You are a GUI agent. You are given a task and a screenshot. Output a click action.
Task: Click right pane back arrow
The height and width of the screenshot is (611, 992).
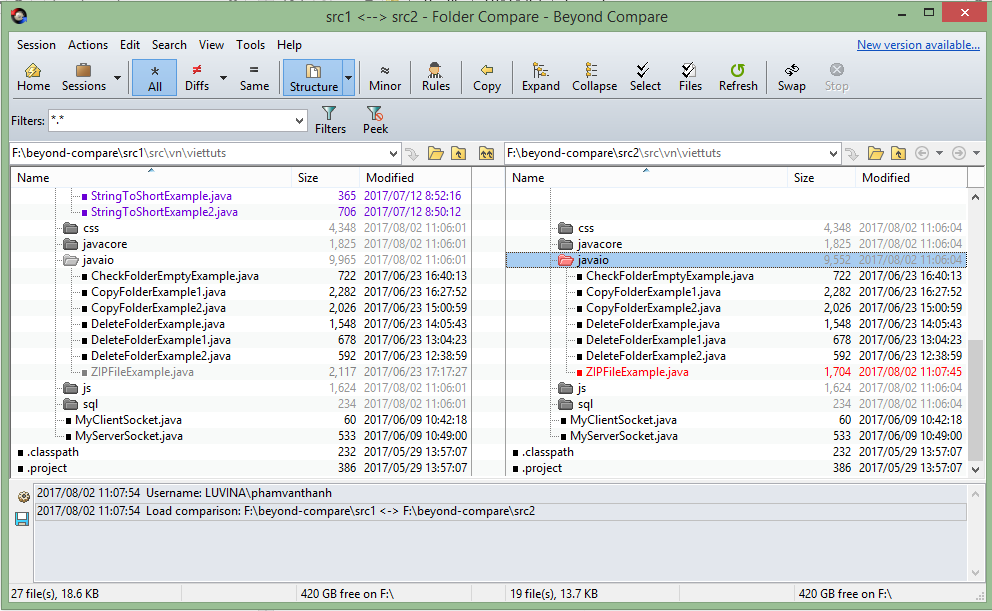click(x=922, y=153)
